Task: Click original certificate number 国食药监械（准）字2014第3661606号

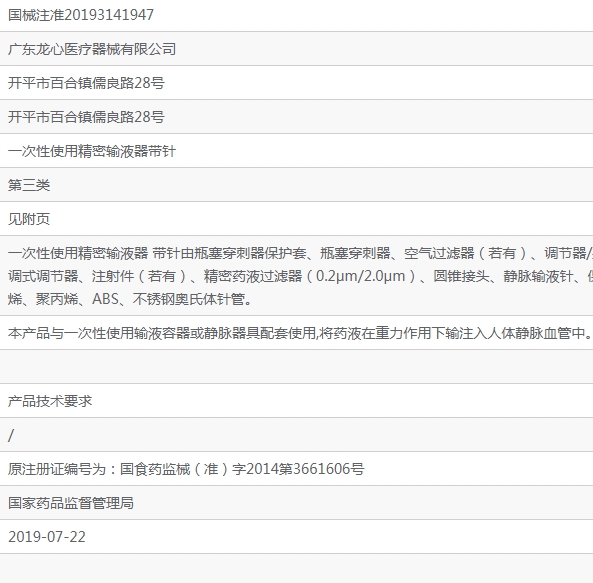Action: point(242,469)
